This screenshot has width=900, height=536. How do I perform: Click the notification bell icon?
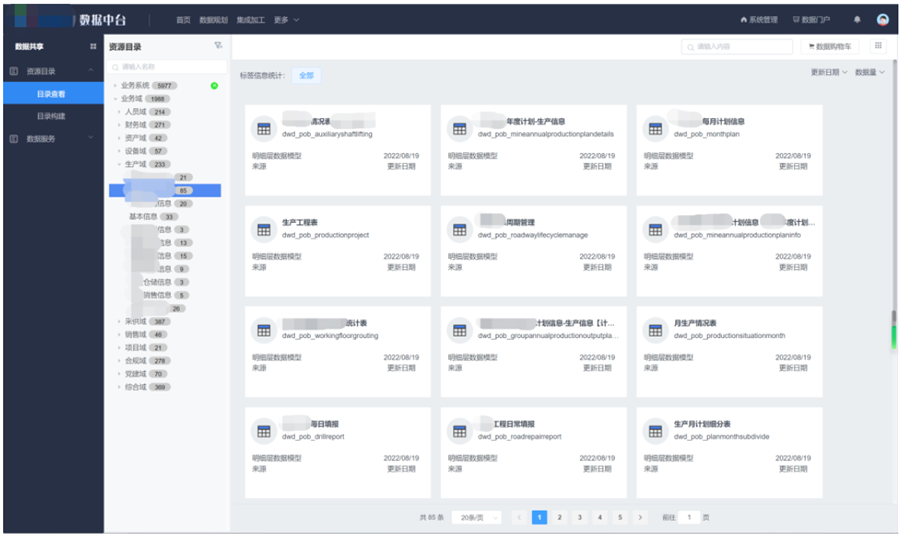tap(857, 19)
